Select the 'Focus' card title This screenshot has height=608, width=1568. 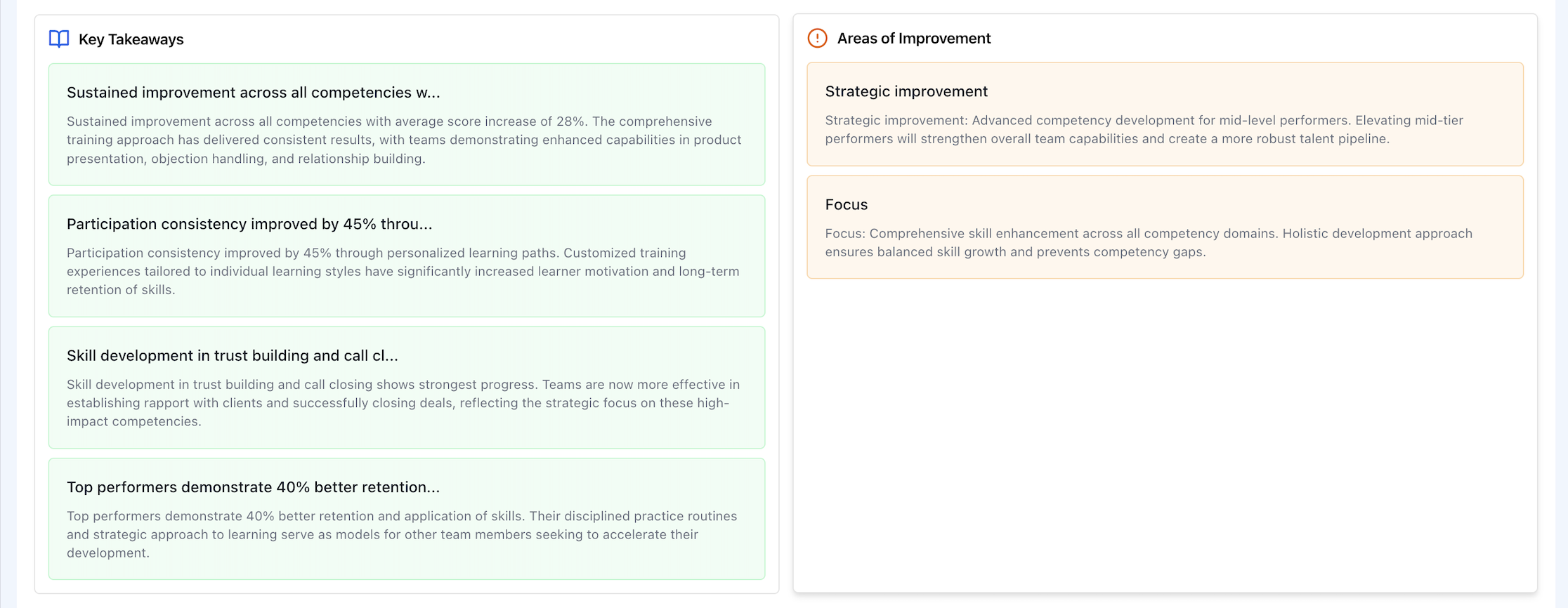tap(846, 204)
